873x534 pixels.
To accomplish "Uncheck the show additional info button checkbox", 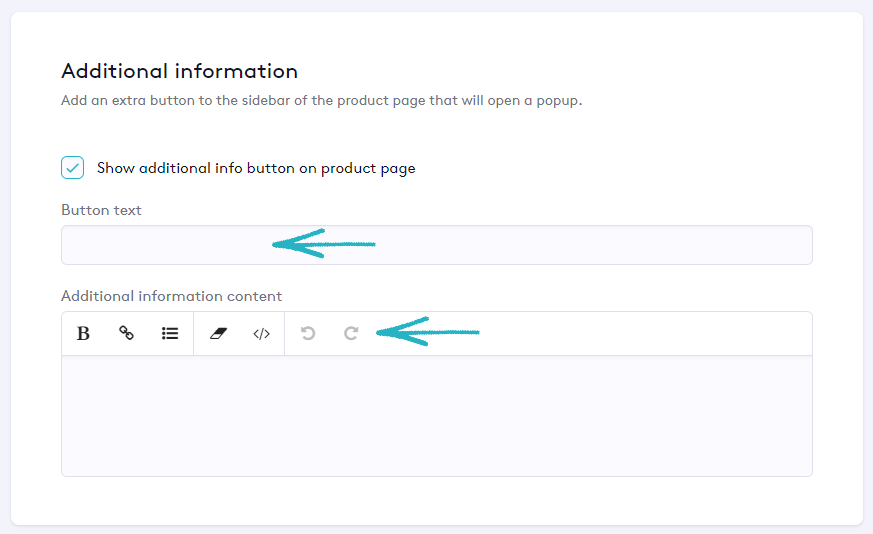I will pyautogui.click(x=73, y=167).
